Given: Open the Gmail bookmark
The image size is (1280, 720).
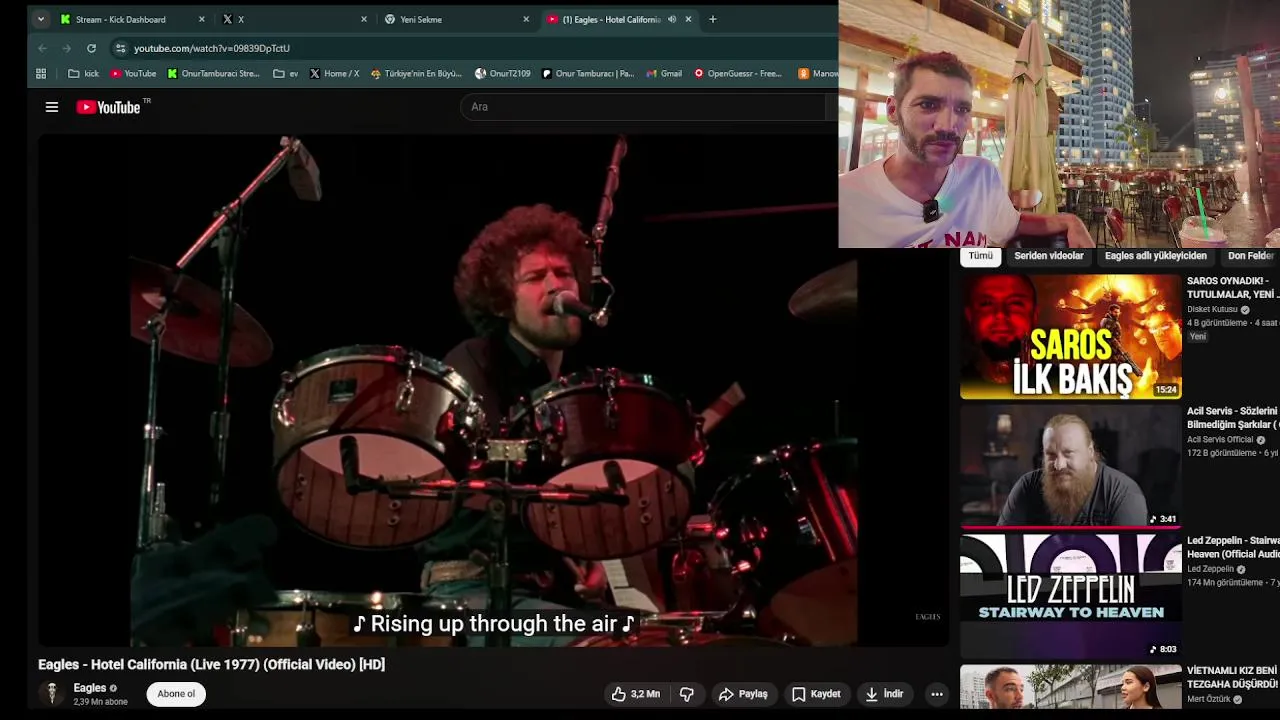Looking at the screenshot, I should coord(664,73).
